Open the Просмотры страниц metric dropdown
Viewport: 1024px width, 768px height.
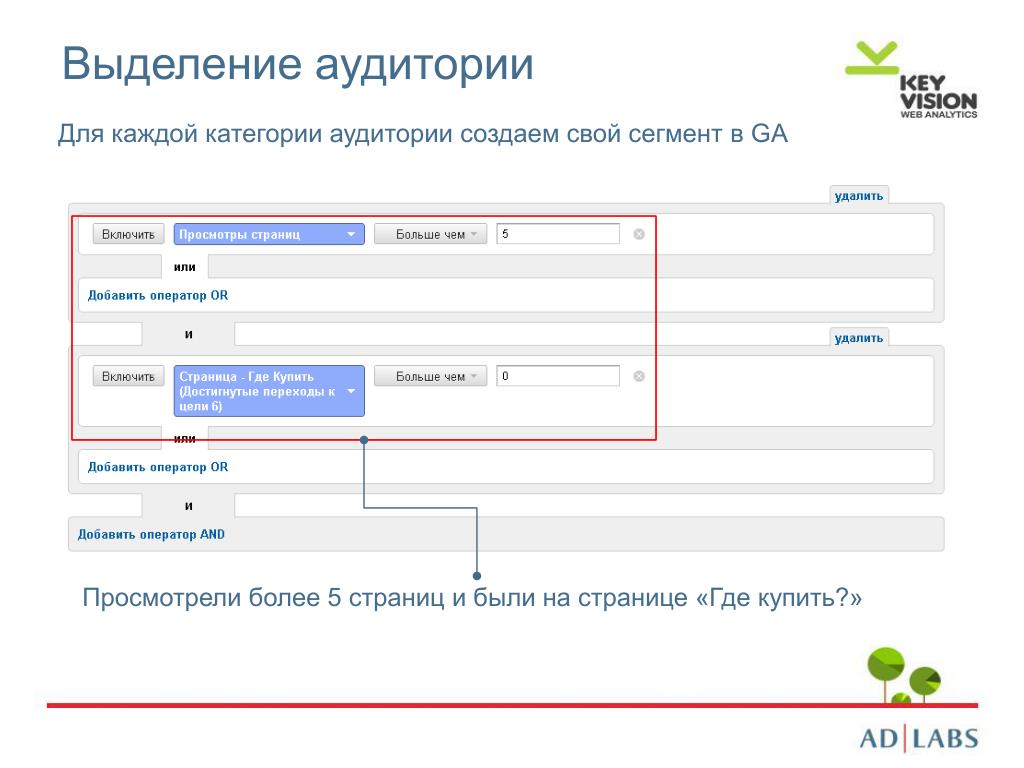coord(269,234)
